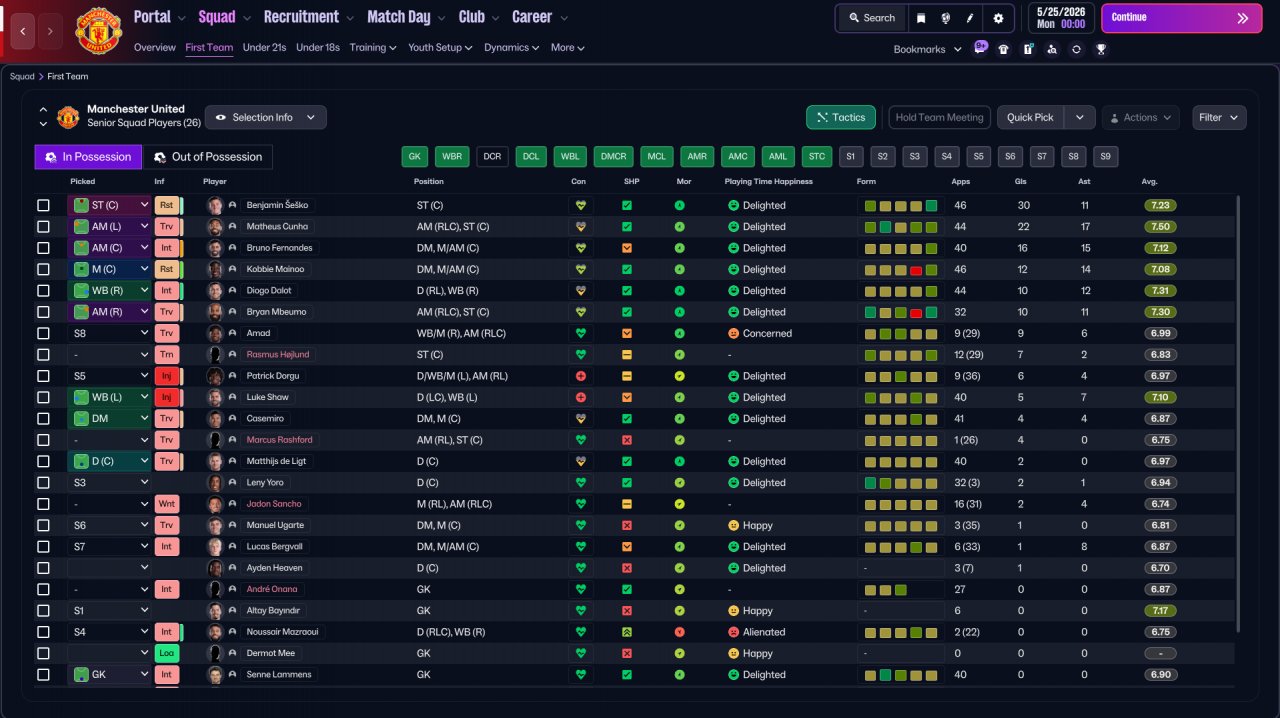Go back with the left arrow button
Image resolution: width=1280 pixels, height=718 pixels.
[24, 31]
